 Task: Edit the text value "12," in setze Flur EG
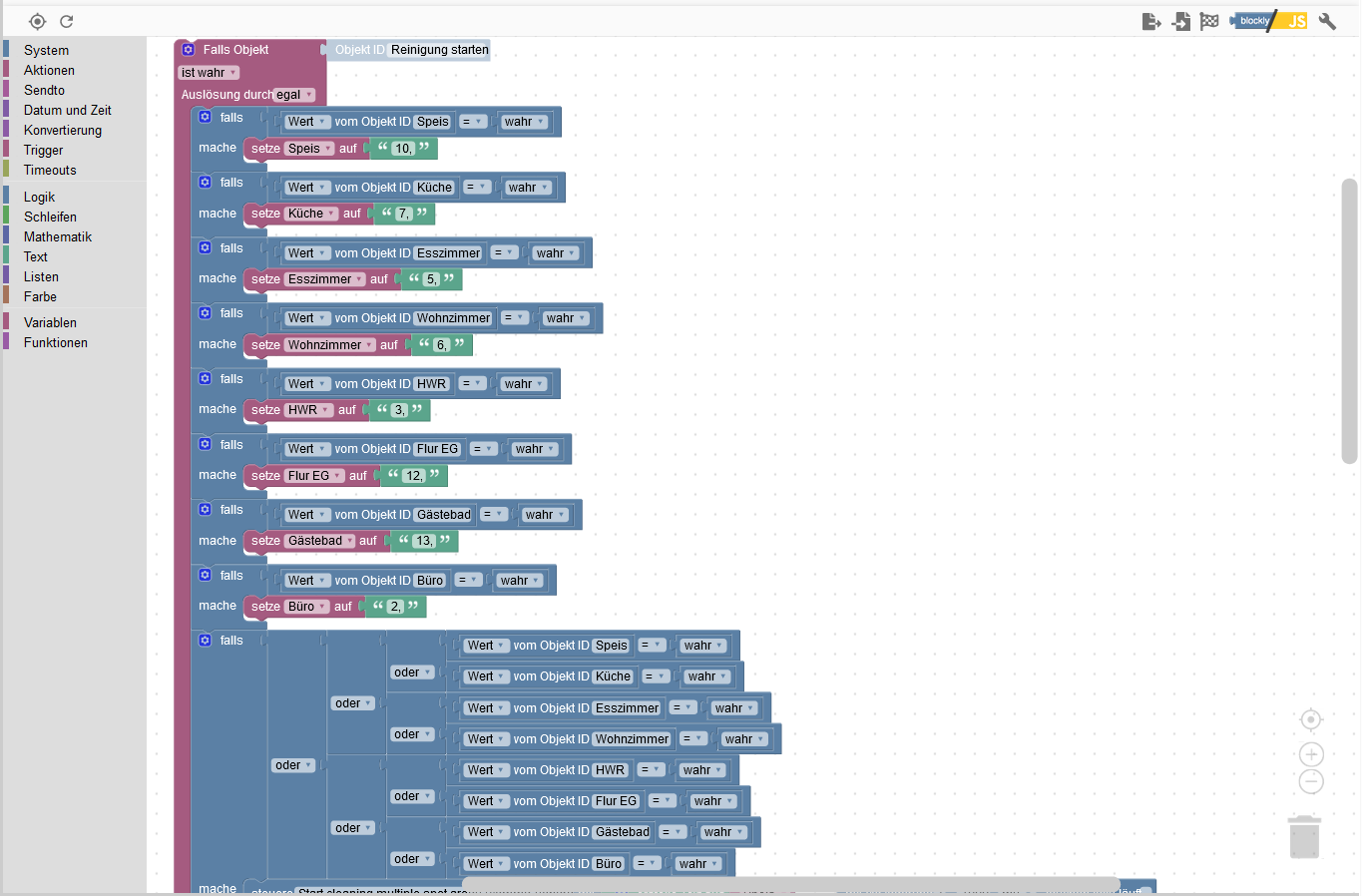tap(414, 476)
